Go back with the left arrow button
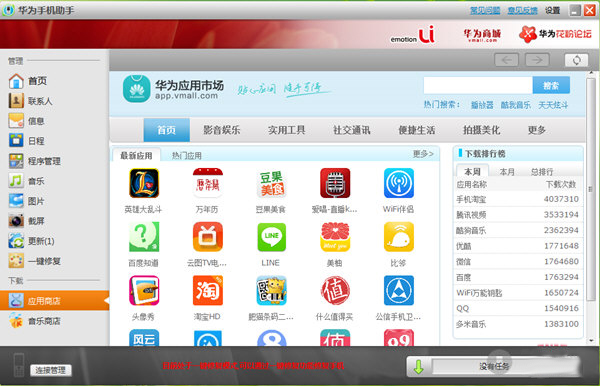The height and width of the screenshot is (386, 600). 506,60
